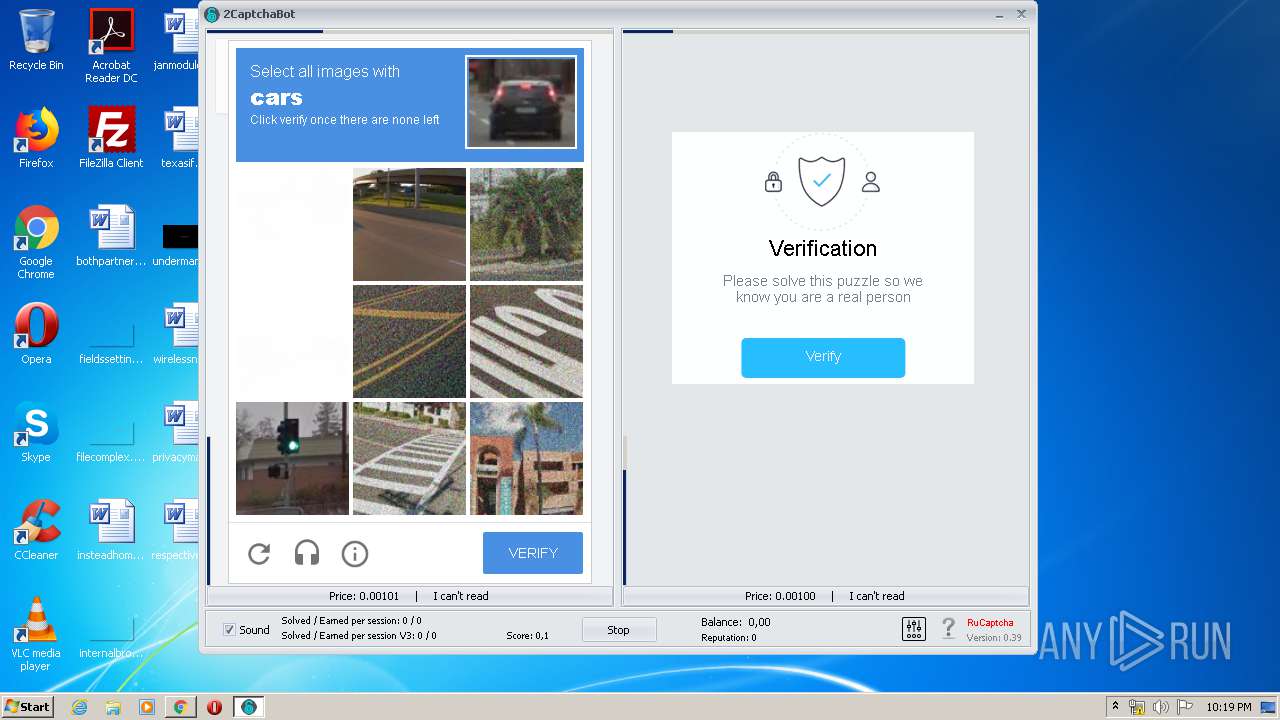This screenshot has height=720, width=1280.
Task: Select the road underpass captcha tile
Action: (x=409, y=224)
